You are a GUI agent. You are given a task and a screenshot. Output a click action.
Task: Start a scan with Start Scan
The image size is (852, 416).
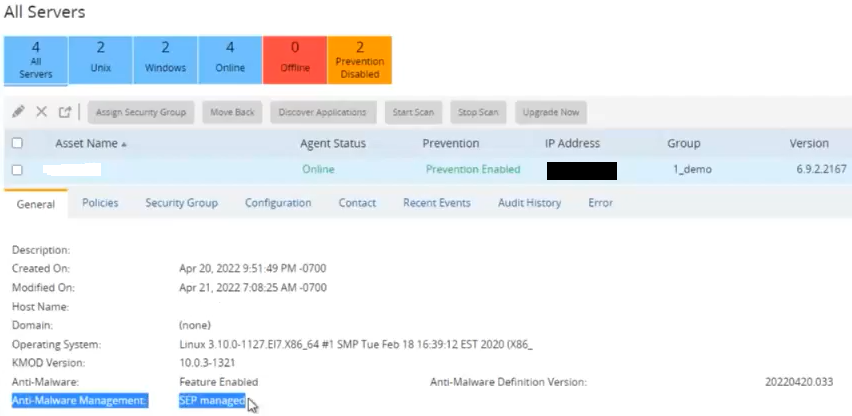click(413, 112)
